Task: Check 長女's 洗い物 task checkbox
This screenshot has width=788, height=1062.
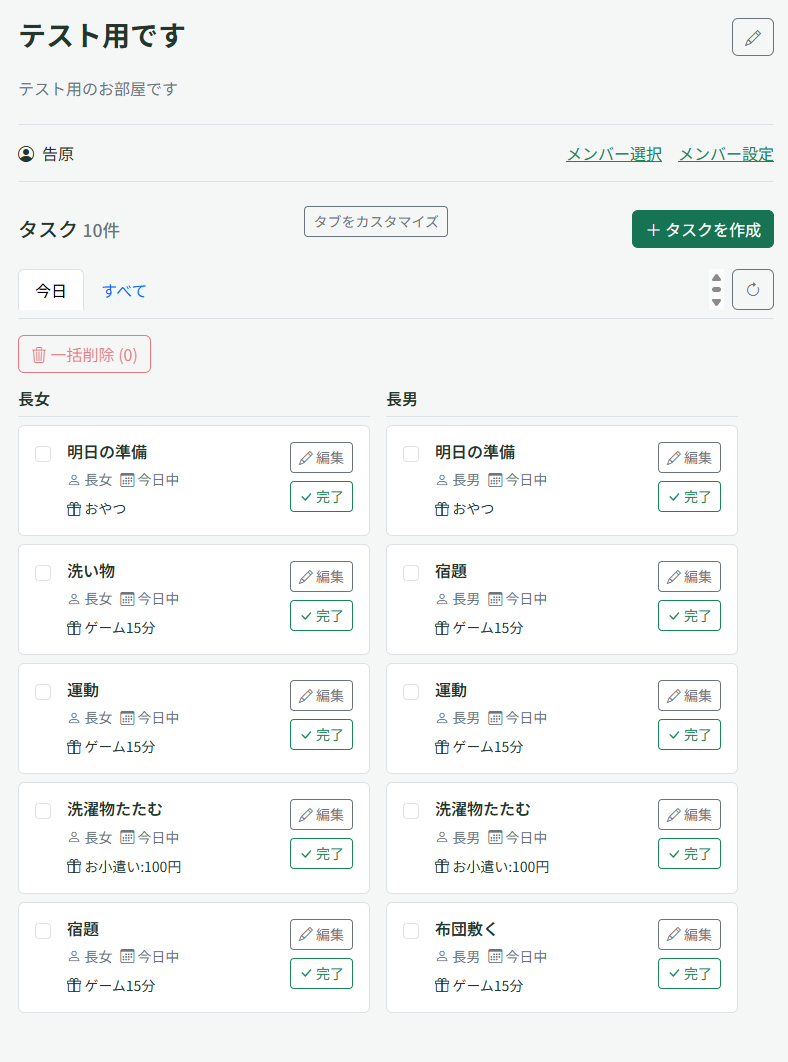Action: (43, 572)
